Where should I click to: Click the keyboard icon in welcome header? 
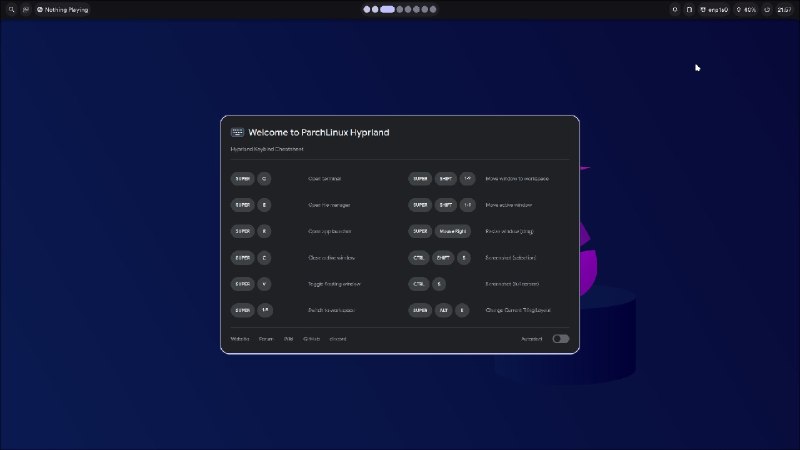click(x=237, y=133)
